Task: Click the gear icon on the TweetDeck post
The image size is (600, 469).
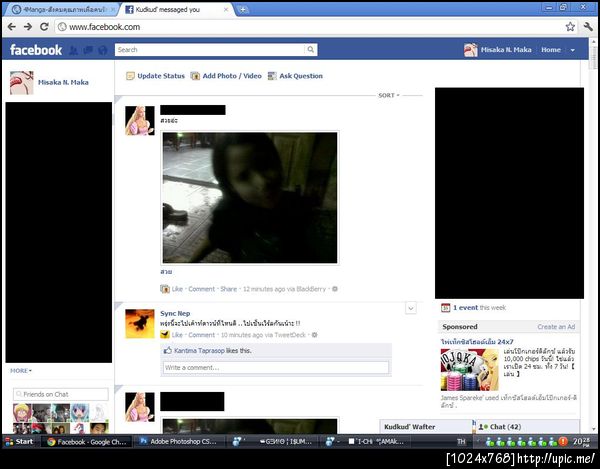Action: pyautogui.click(x=315, y=335)
